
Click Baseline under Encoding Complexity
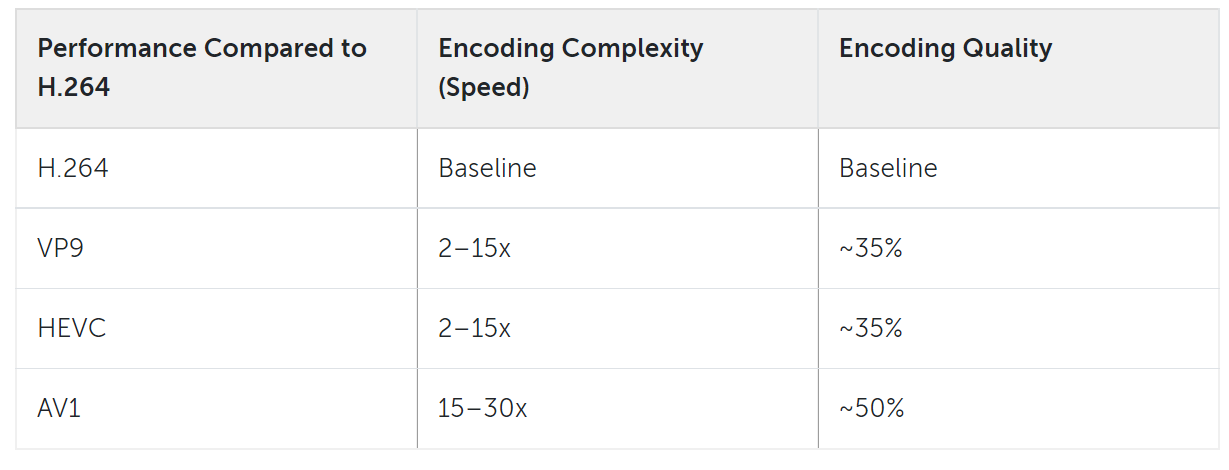click(x=488, y=168)
